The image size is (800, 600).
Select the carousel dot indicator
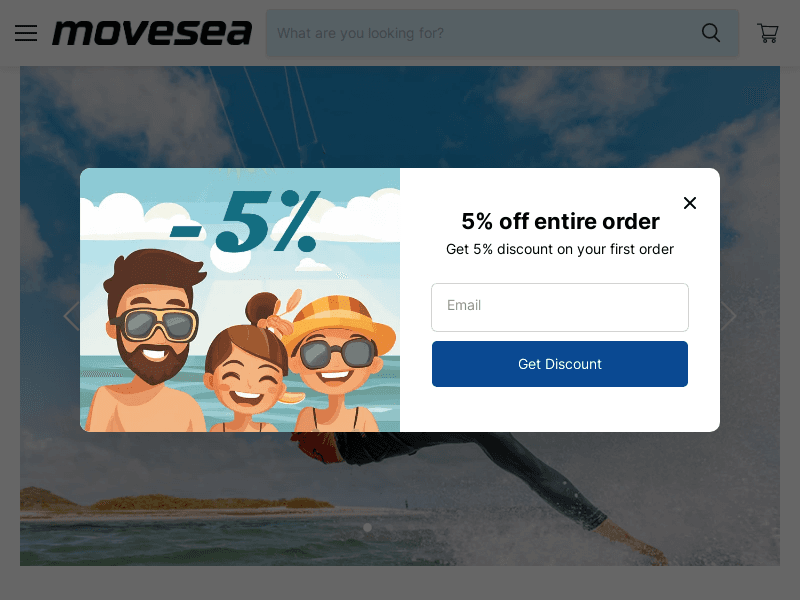click(x=367, y=528)
